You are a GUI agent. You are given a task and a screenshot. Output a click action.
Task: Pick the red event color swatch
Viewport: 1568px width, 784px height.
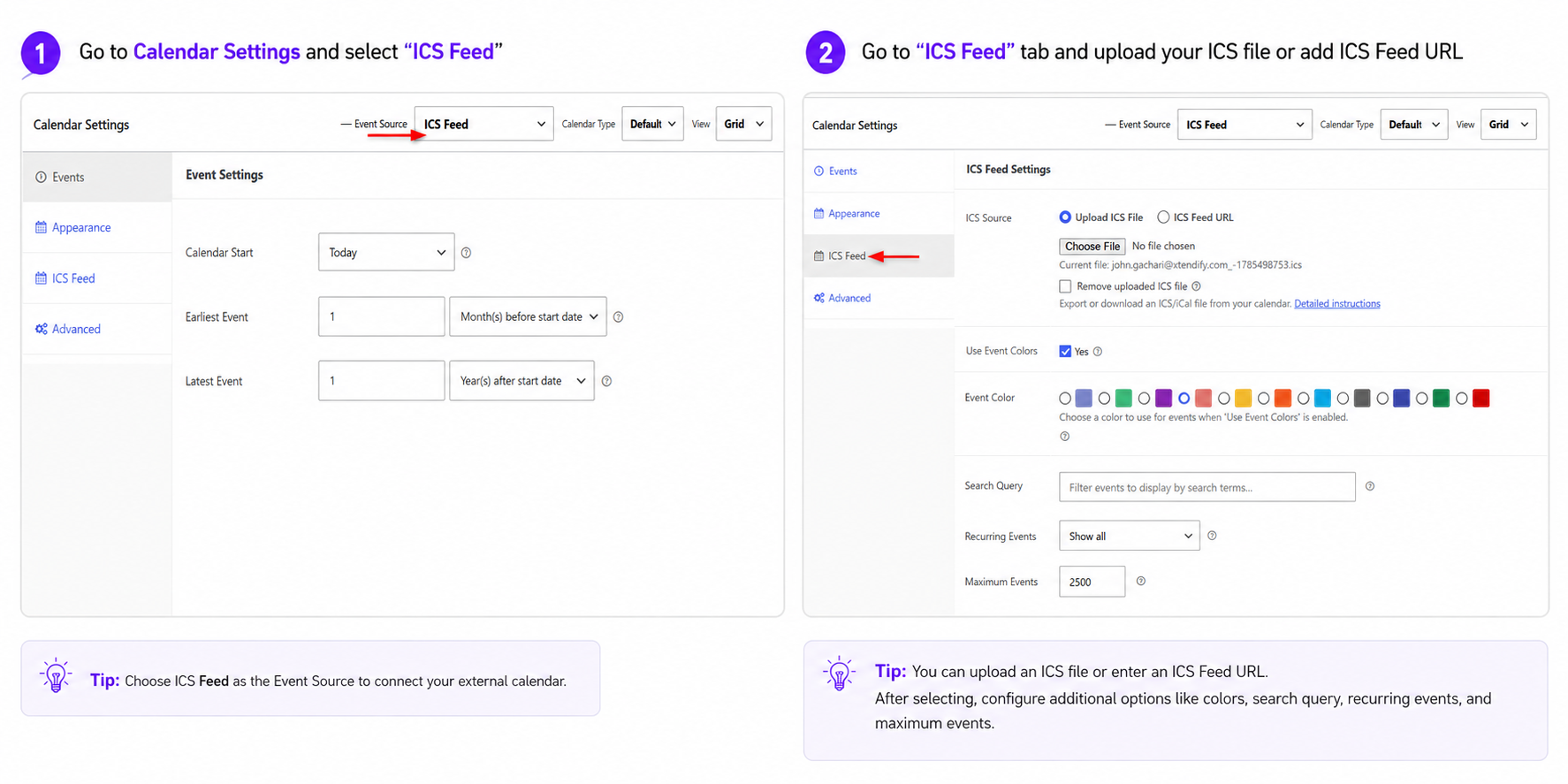pyautogui.click(x=1480, y=399)
